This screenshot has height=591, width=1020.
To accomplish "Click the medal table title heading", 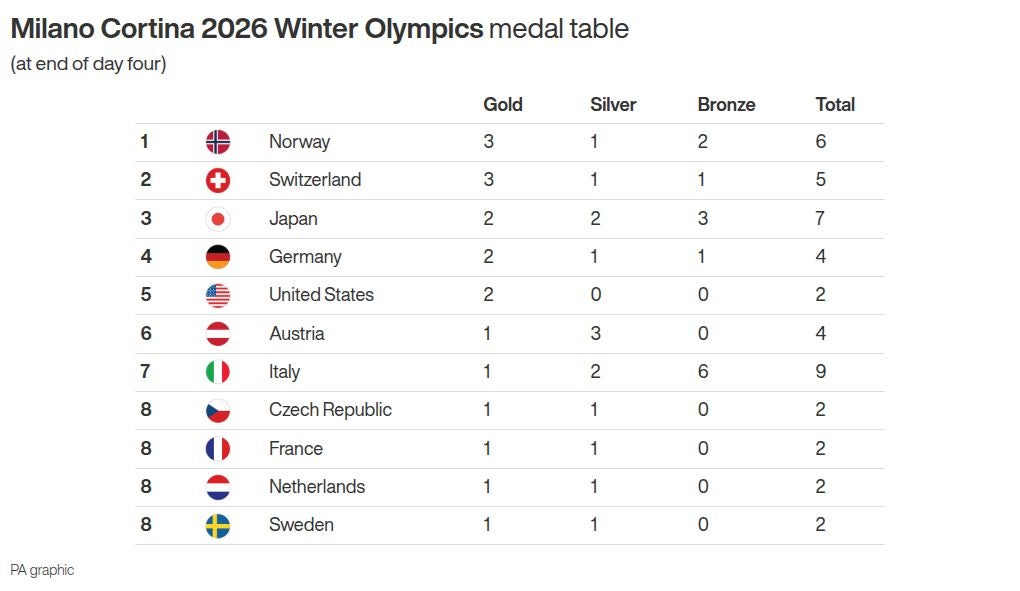I will [319, 29].
